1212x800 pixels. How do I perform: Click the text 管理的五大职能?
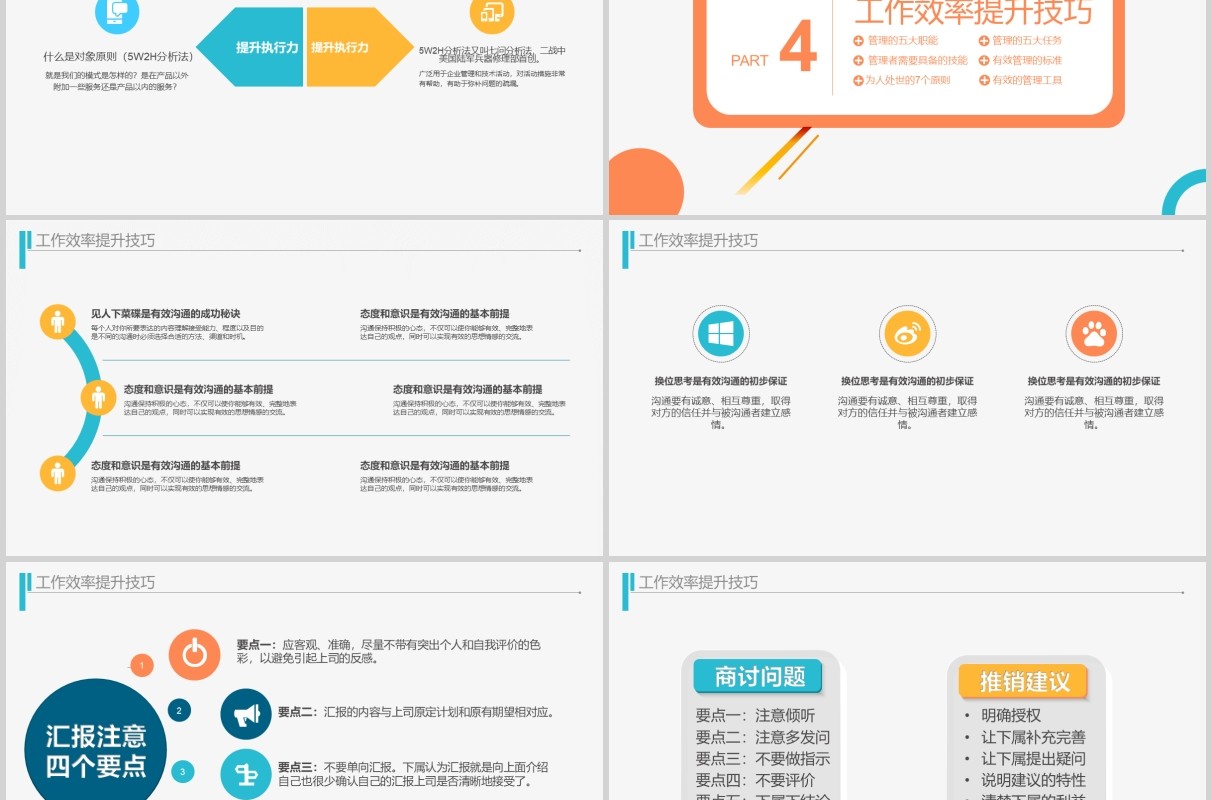point(903,41)
